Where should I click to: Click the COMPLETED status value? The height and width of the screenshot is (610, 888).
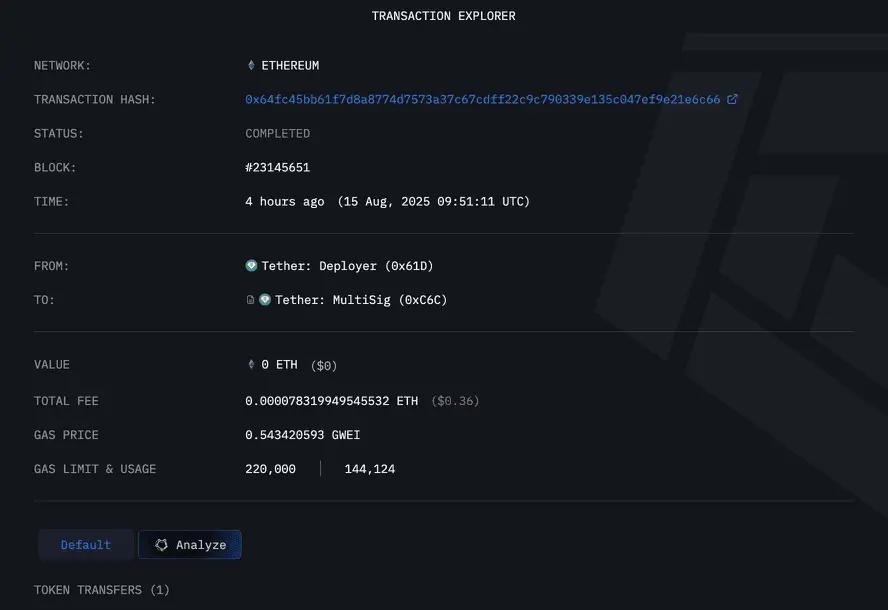[x=278, y=134]
